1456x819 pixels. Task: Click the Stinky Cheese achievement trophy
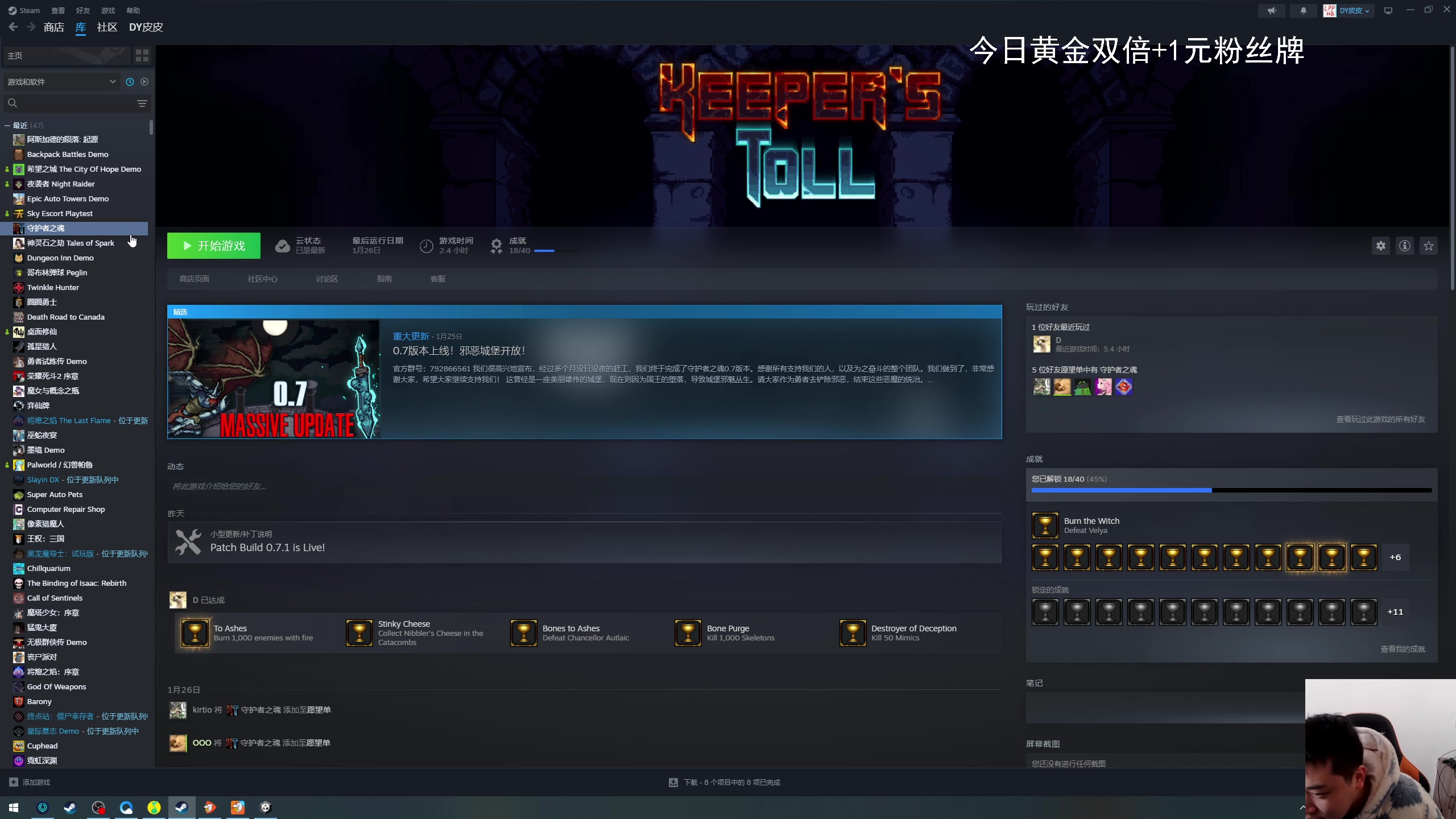point(359,633)
